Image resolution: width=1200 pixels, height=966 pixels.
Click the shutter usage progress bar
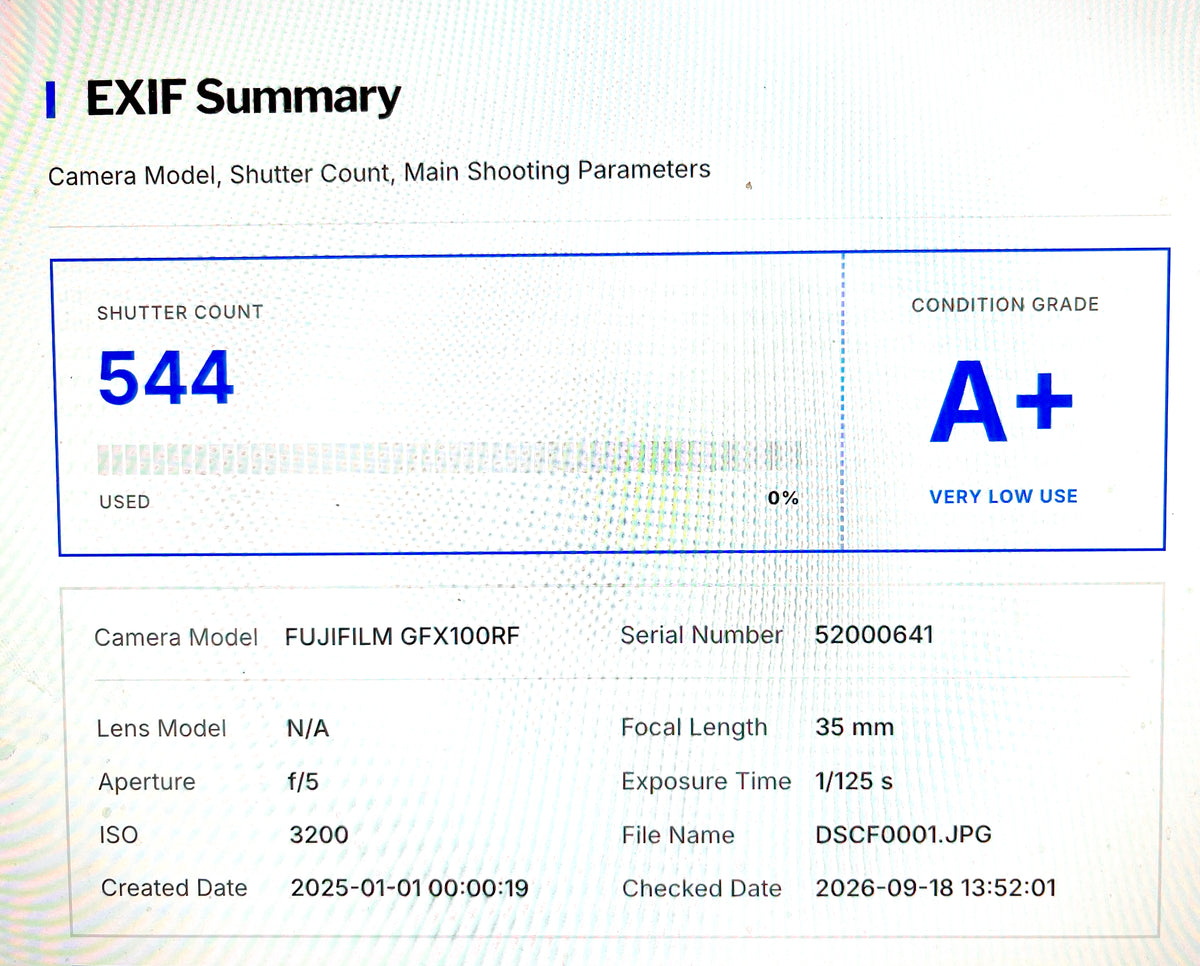[448, 458]
